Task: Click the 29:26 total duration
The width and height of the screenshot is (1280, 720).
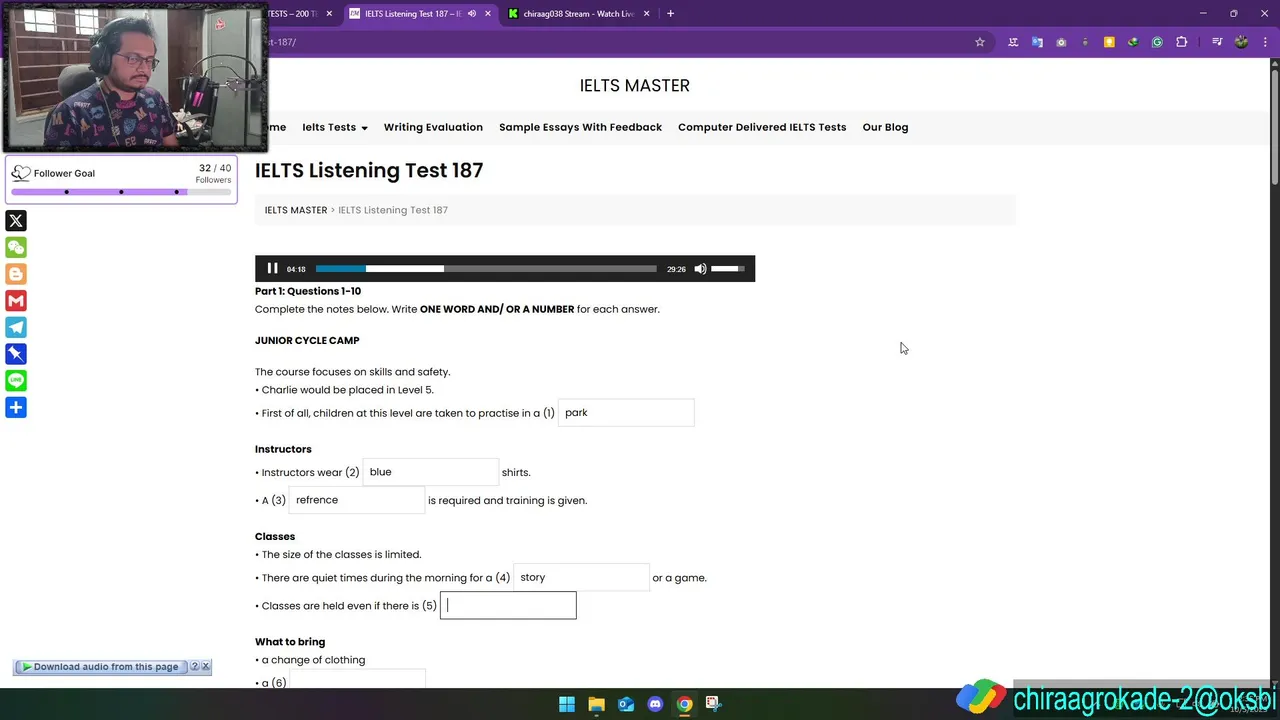Action: 676,269
